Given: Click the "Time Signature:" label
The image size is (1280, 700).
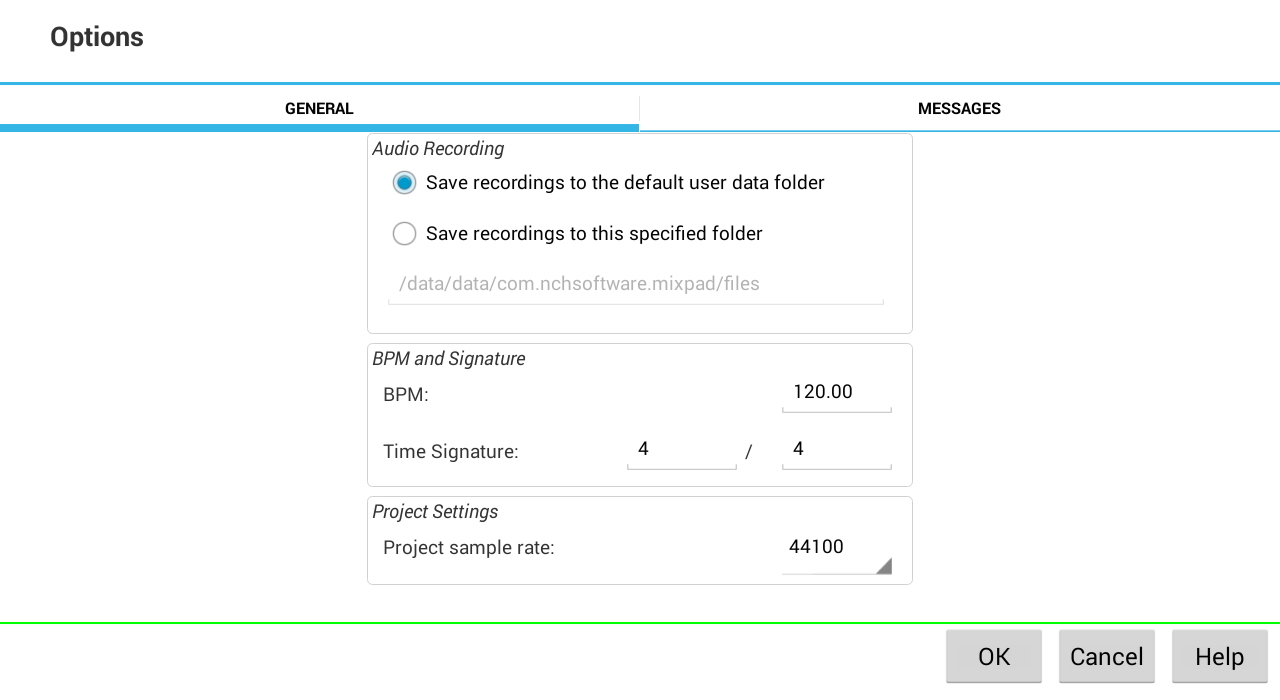Looking at the screenshot, I should (450, 452).
